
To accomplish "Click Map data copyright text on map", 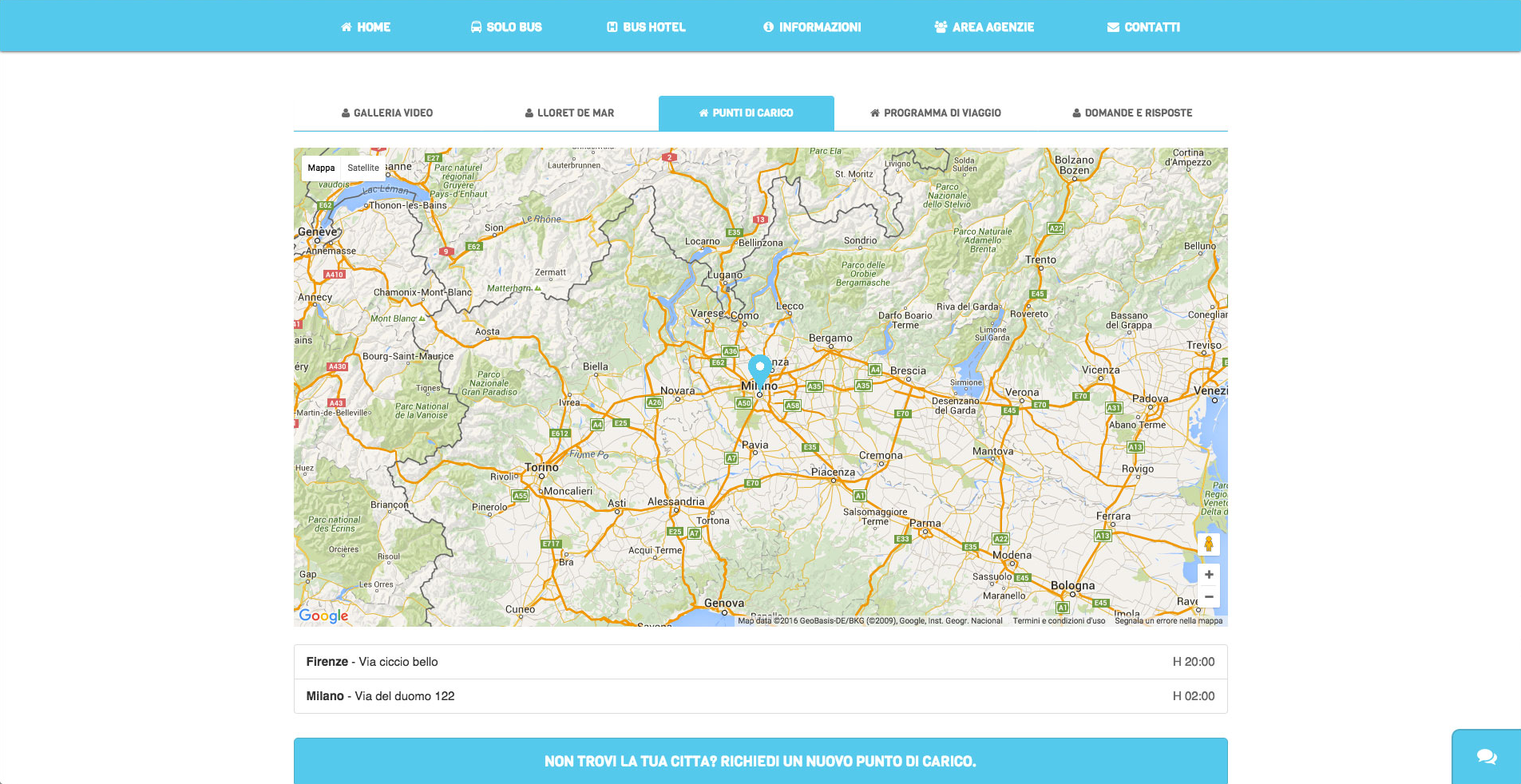I will click(869, 621).
